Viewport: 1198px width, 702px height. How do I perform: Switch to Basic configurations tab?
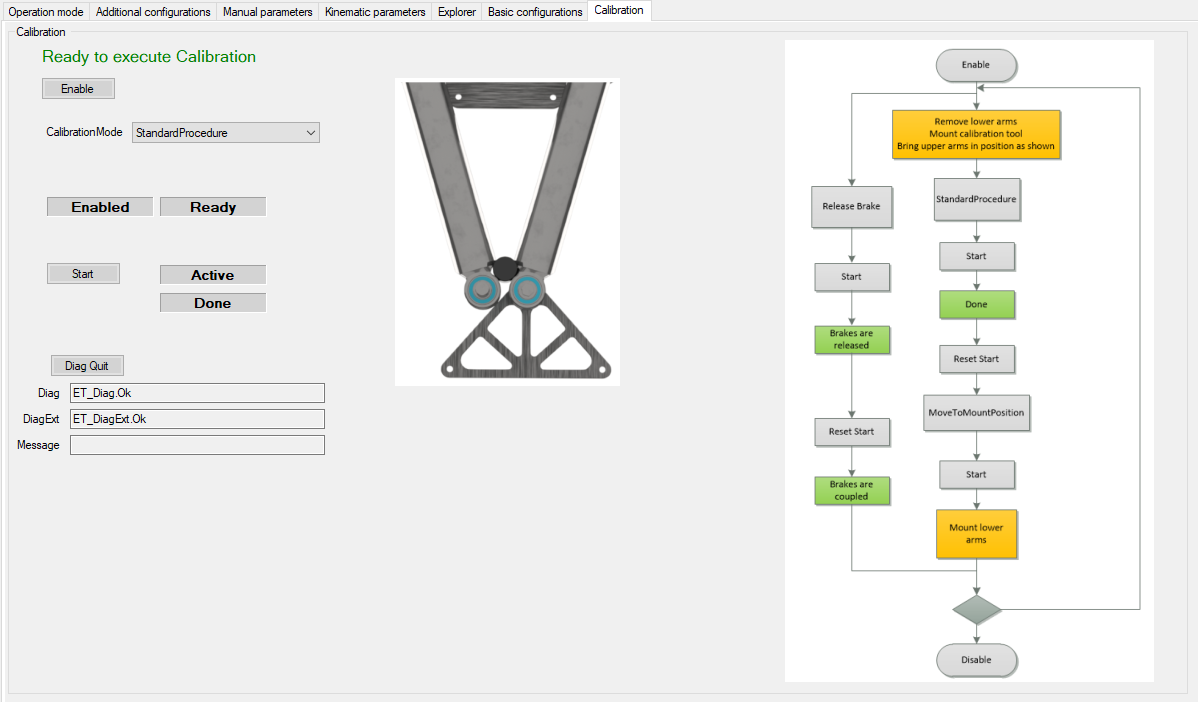[535, 12]
